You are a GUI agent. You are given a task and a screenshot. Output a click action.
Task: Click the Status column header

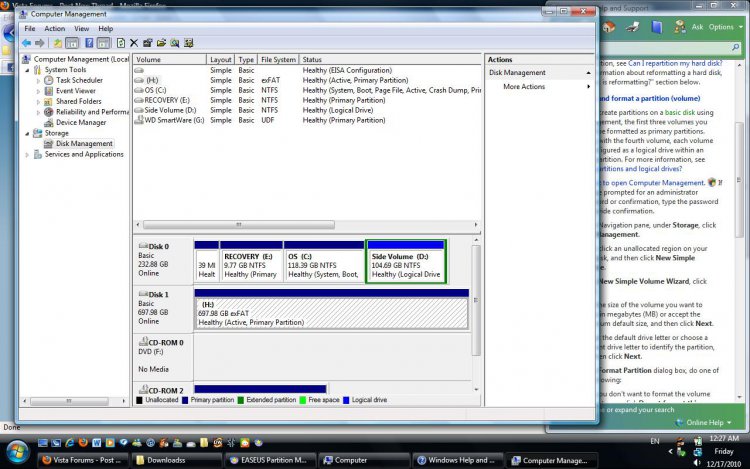coord(390,60)
